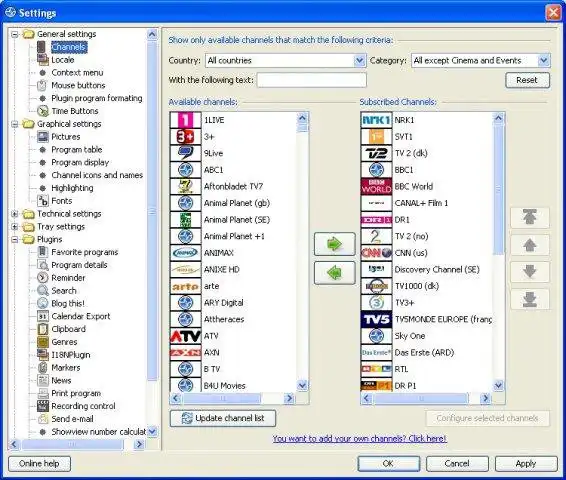Image resolution: width=566 pixels, height=480 pixels.
Task: Click the CNN (us) channel logo
Action: pyautogui.click(x=376, y=253)
